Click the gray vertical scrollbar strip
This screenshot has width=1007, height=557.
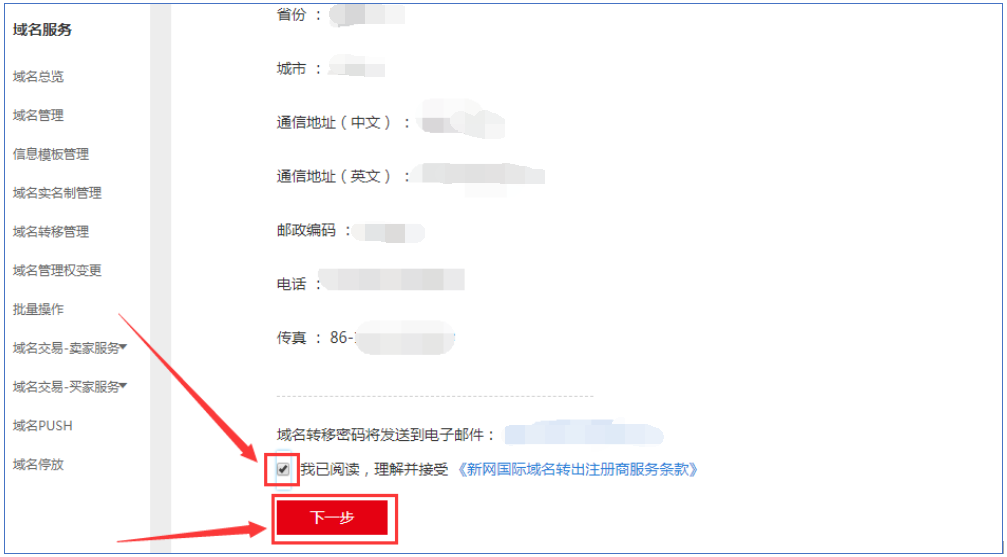(x=161, y=278)
